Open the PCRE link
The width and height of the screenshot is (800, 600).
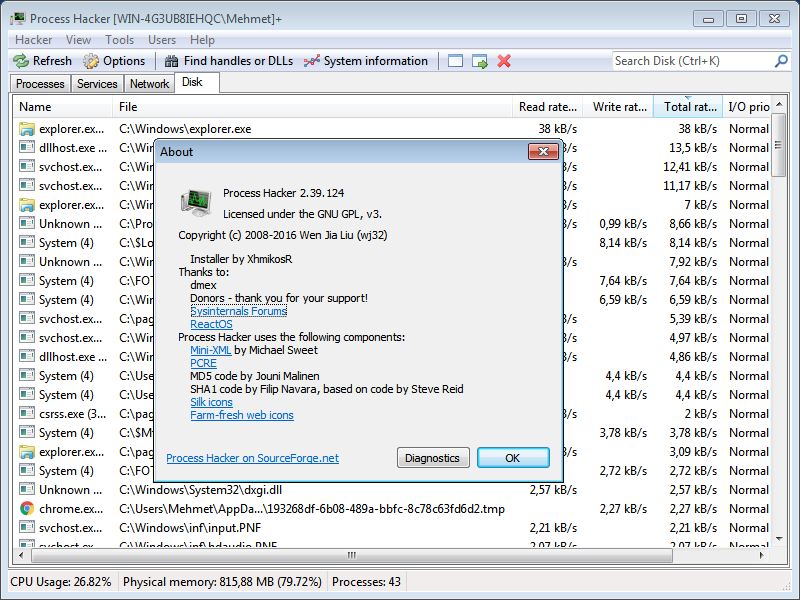[203, 363]
